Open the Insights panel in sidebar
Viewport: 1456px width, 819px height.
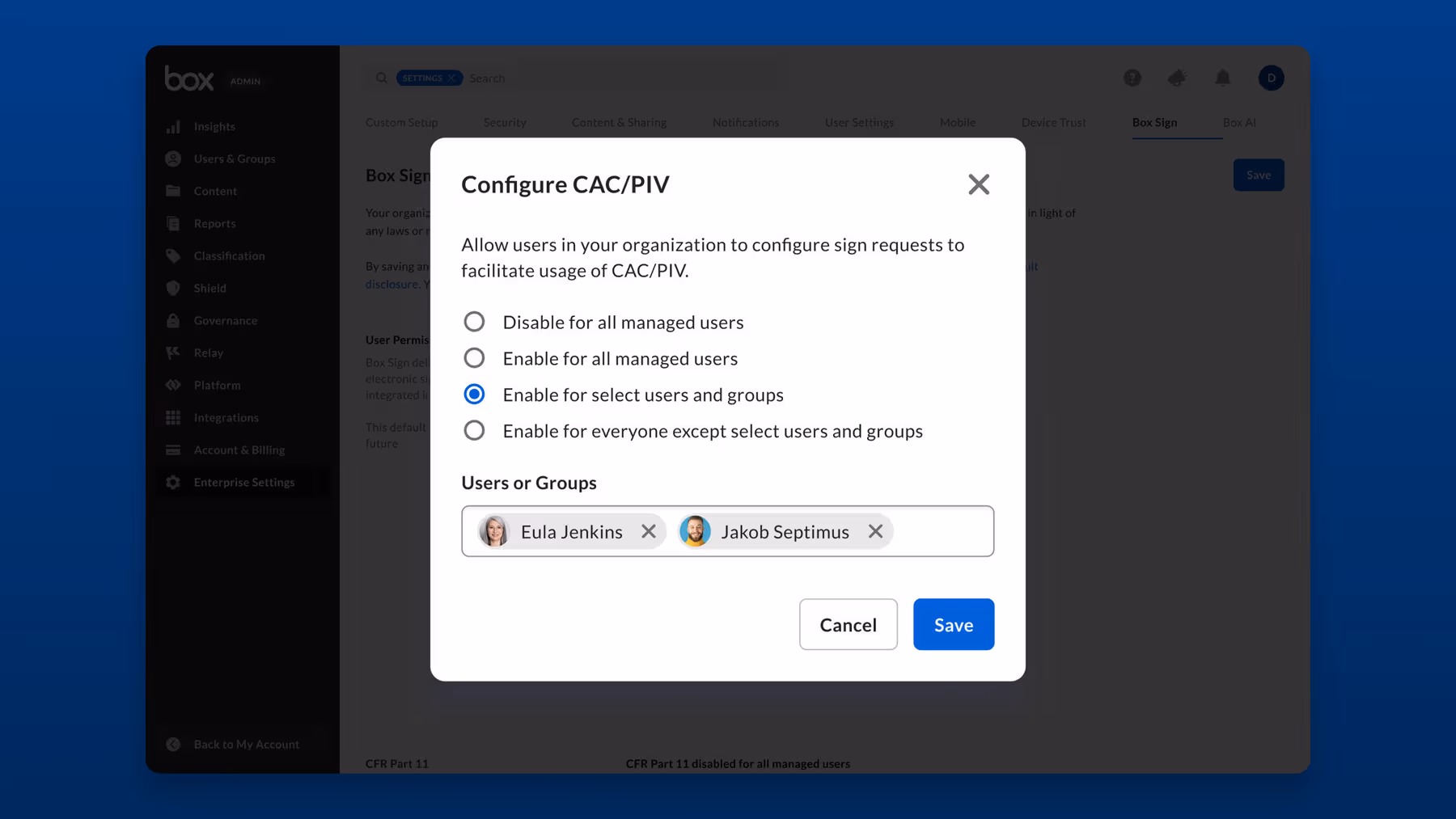click(x=214, y=126)
